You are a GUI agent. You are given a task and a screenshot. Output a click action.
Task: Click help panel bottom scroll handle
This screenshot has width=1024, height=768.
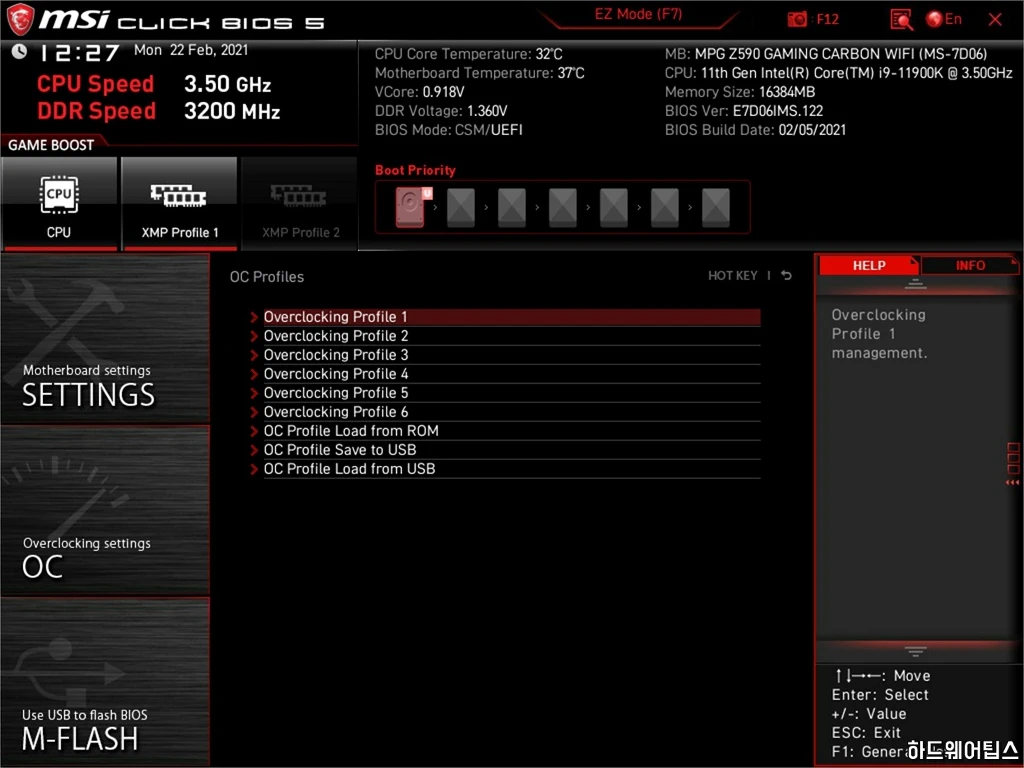coord(916,651)
